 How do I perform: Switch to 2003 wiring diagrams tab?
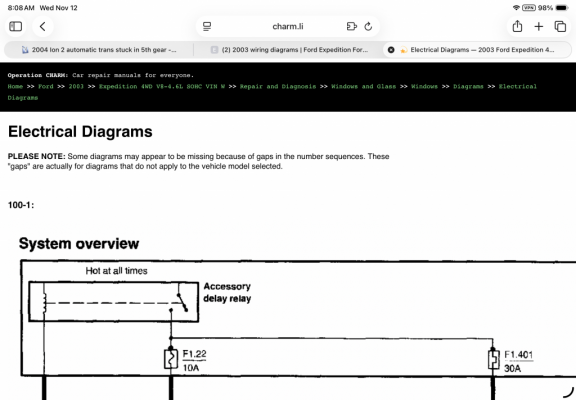click(289, 50)
